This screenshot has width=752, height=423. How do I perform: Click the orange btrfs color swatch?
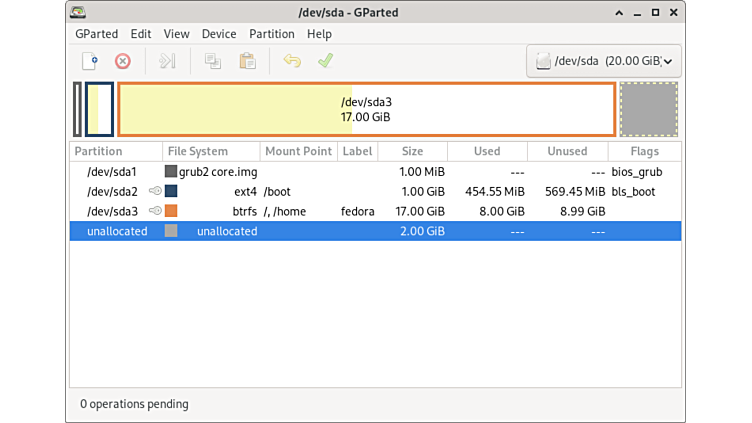[171, 211]
